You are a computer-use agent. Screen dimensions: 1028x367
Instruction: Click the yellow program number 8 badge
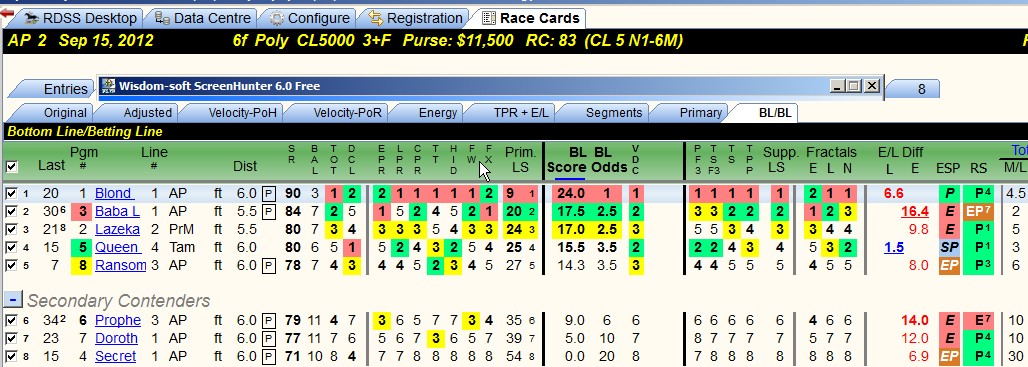(x=83, y=265)
